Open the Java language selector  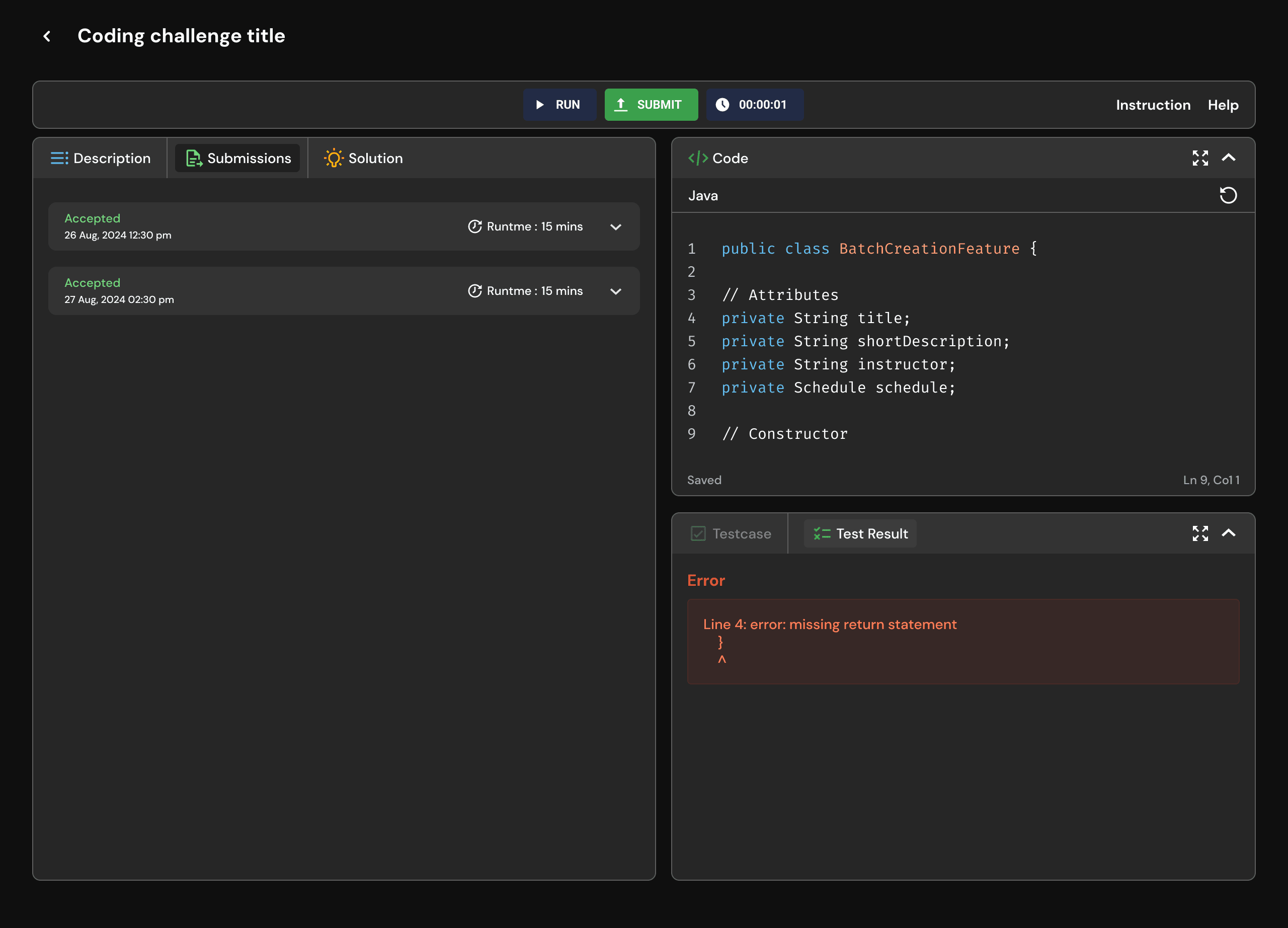pyautogui.click(x=704, y=195)
